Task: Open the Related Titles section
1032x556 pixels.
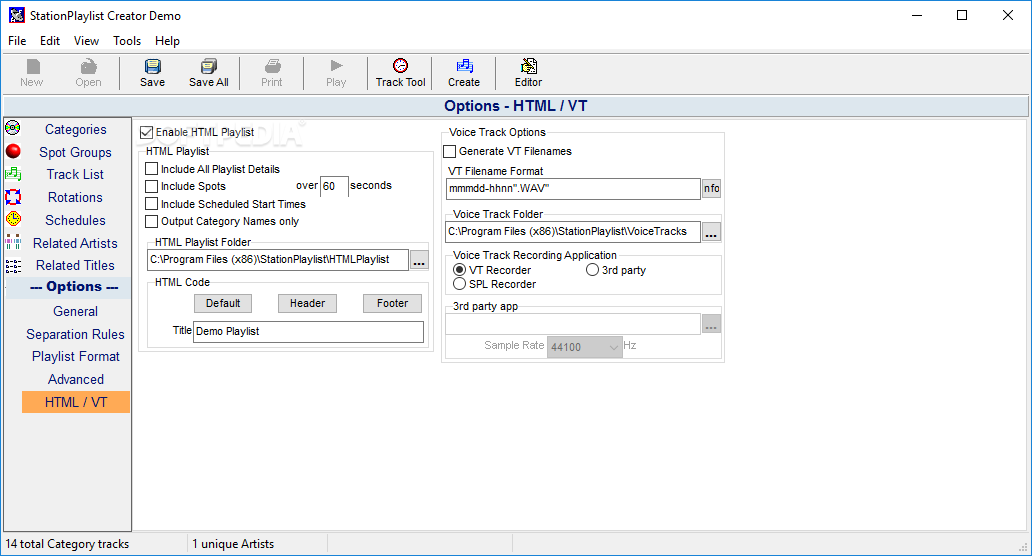Action: 75,265
